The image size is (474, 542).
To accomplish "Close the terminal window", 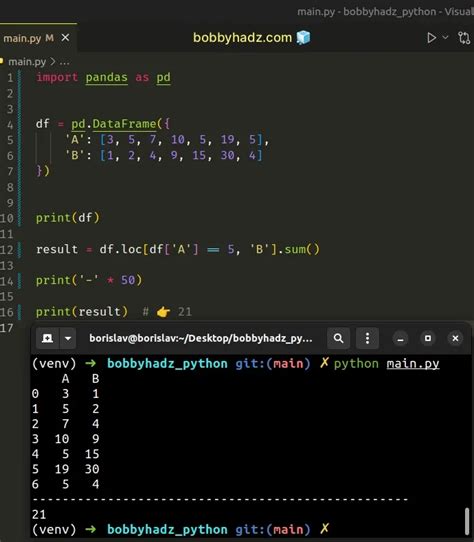I will click(455, 338).
